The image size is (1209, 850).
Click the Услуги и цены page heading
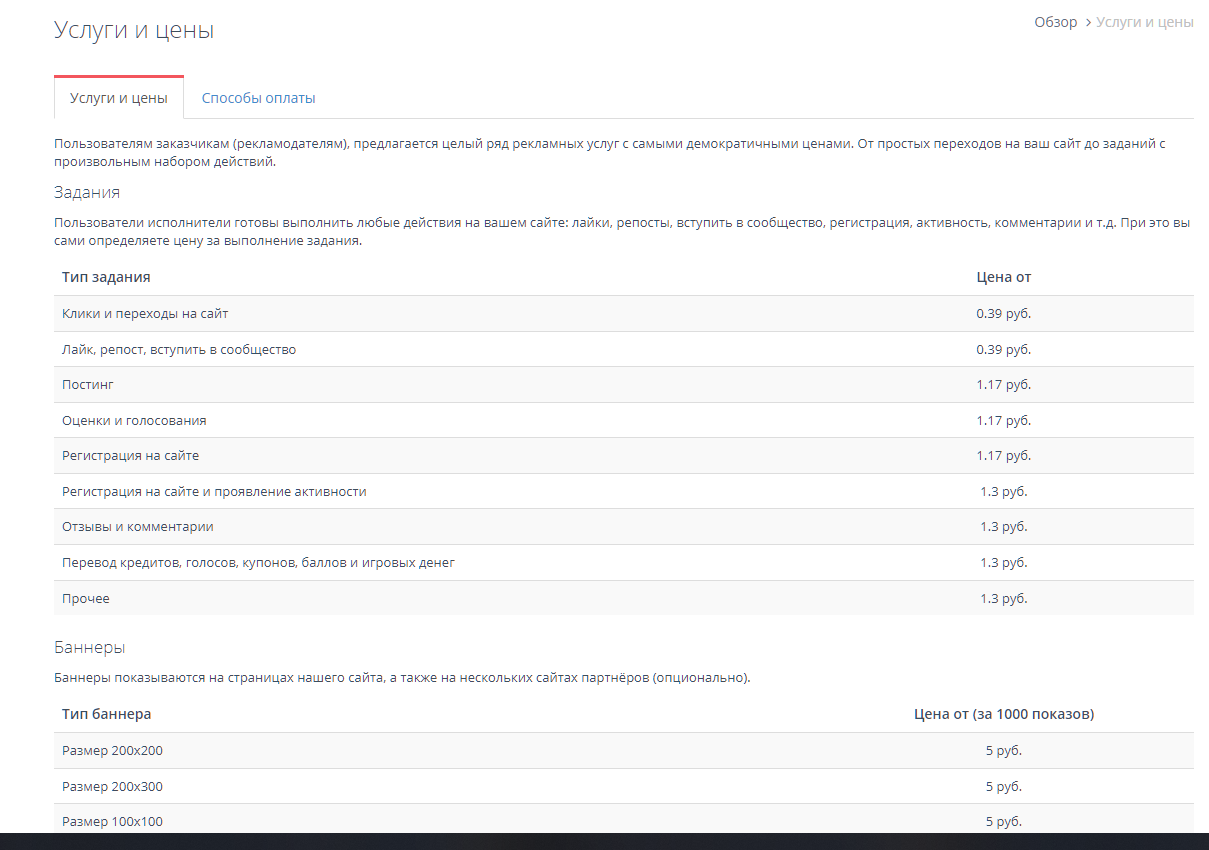click(134, 30)
